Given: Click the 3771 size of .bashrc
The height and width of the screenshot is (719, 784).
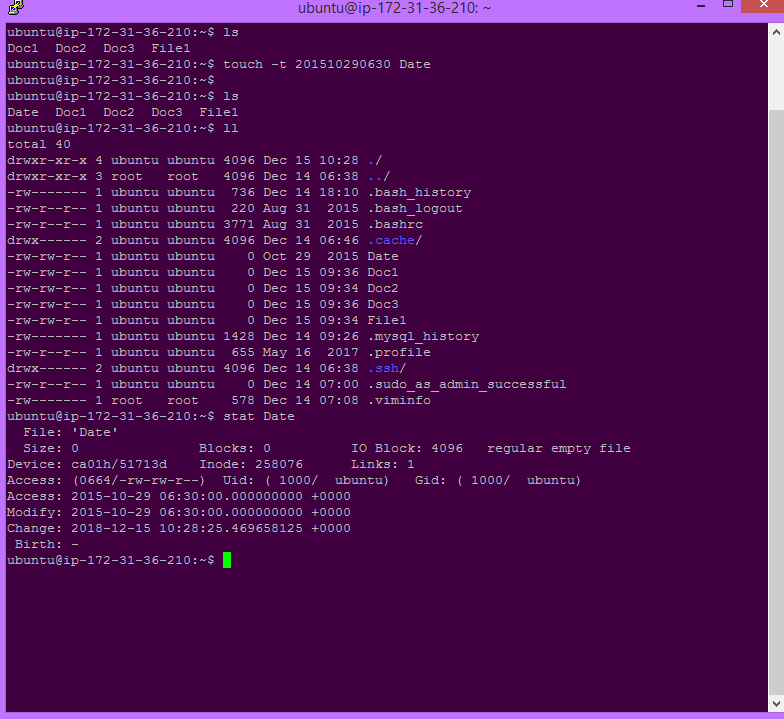Looking at the screenshot, I should point(239,224).
